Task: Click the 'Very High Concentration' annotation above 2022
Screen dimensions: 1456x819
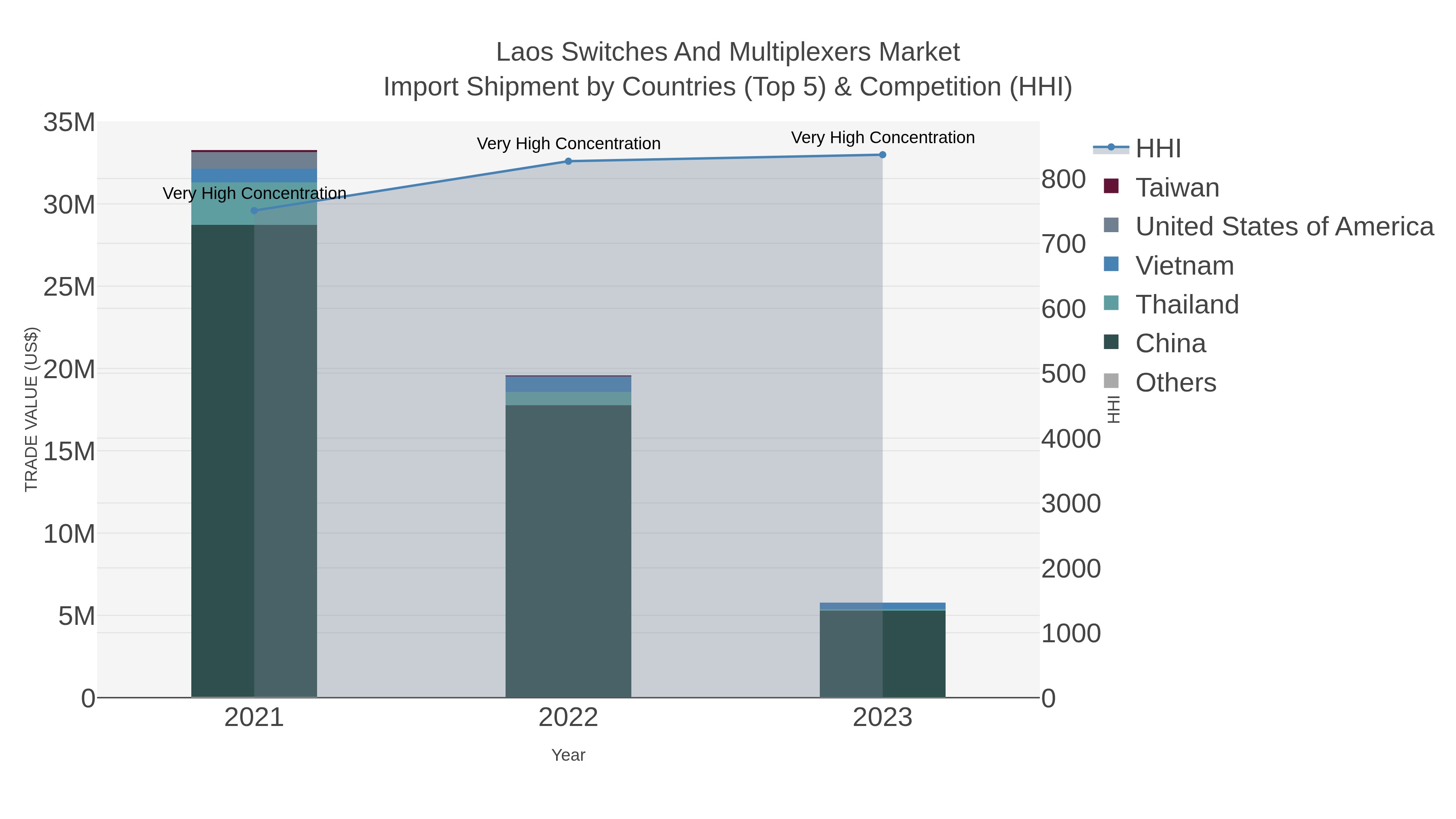Action: (569, 144)
